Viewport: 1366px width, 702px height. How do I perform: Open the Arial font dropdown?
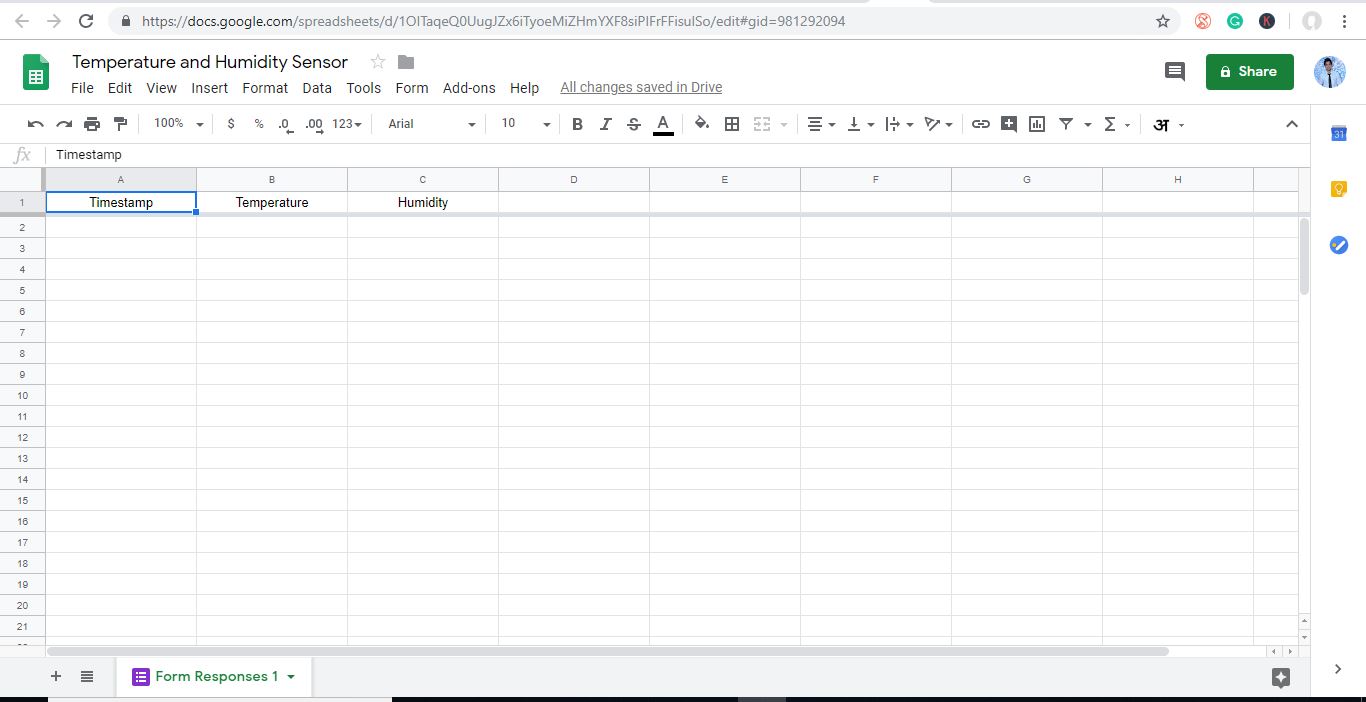coord(431,124)
